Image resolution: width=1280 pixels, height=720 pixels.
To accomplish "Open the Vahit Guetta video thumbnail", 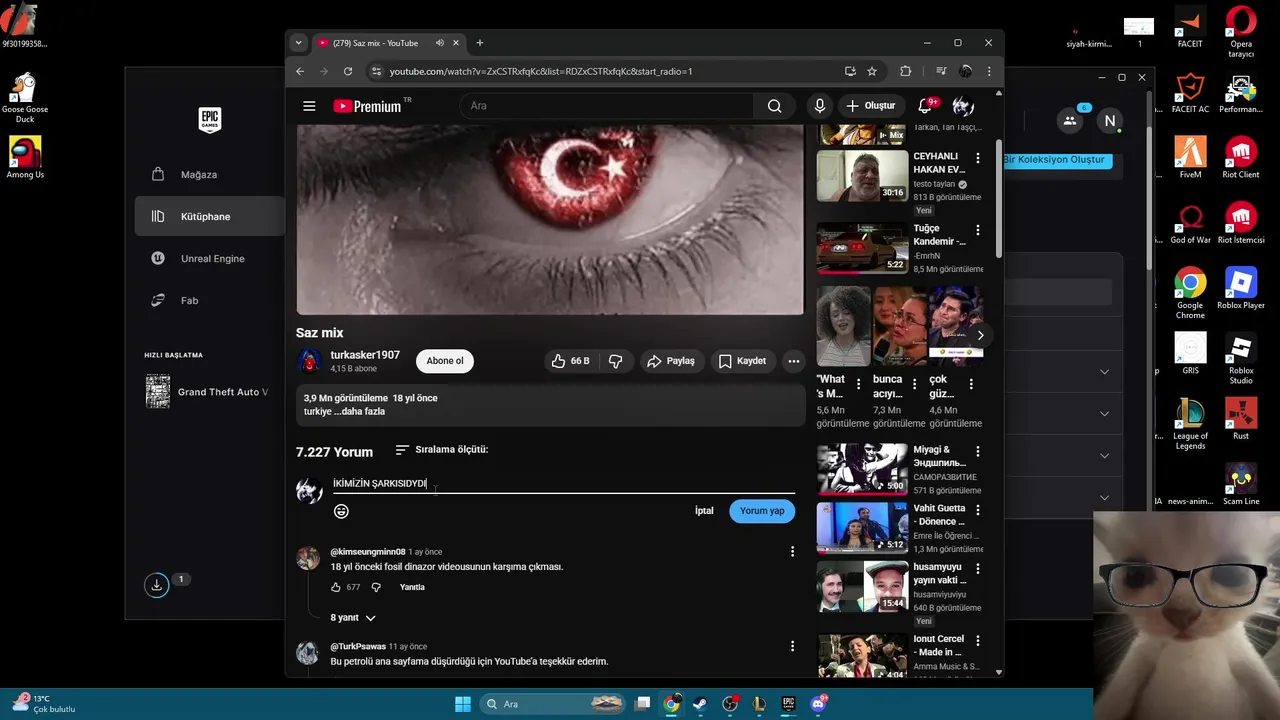I will pyautogui.click(x=862, y=527).
